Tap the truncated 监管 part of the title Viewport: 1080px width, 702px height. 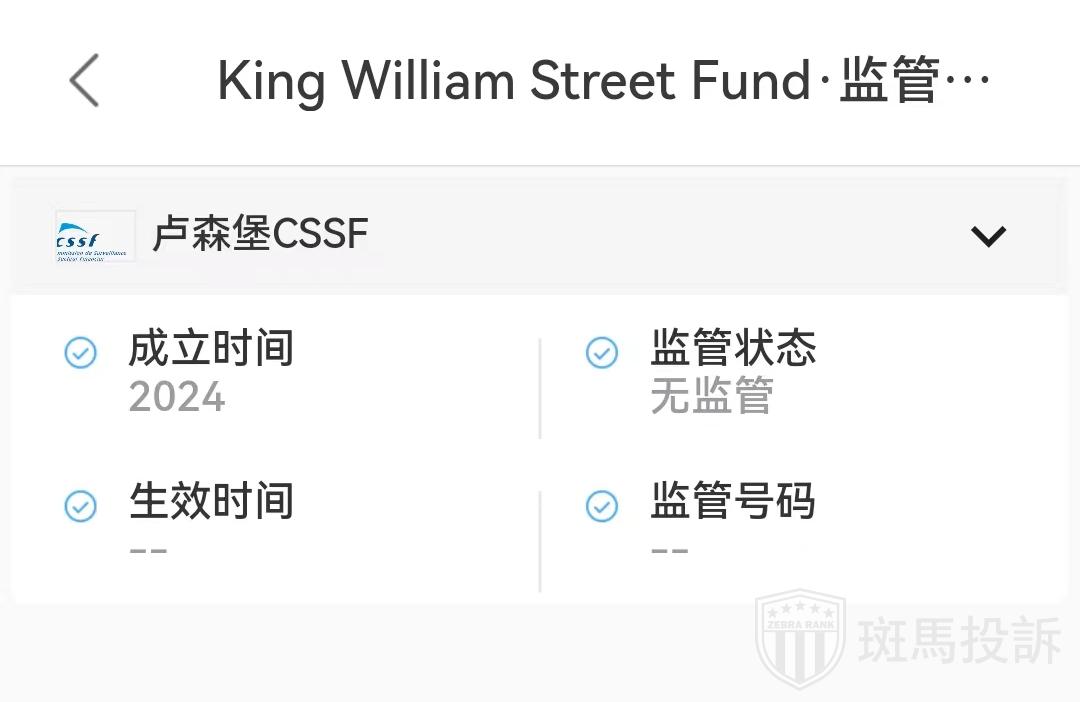pos(890,81)
